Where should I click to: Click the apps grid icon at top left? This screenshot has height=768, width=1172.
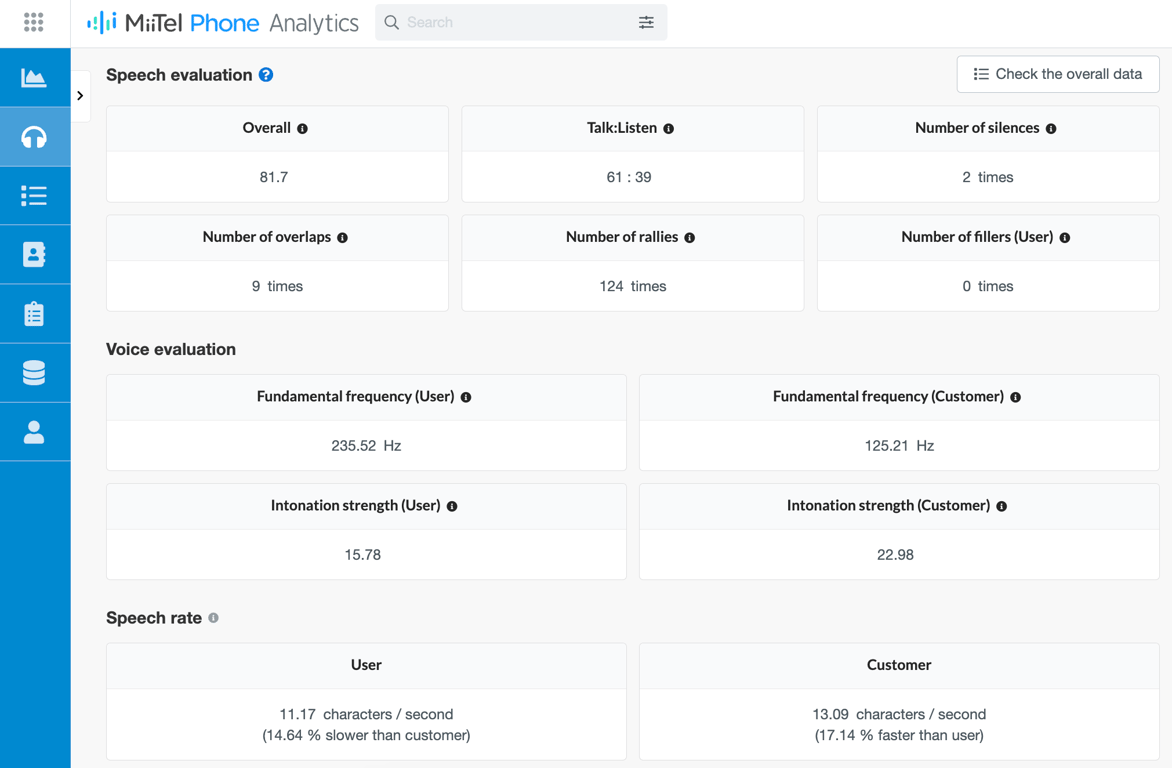coord(33,22)
